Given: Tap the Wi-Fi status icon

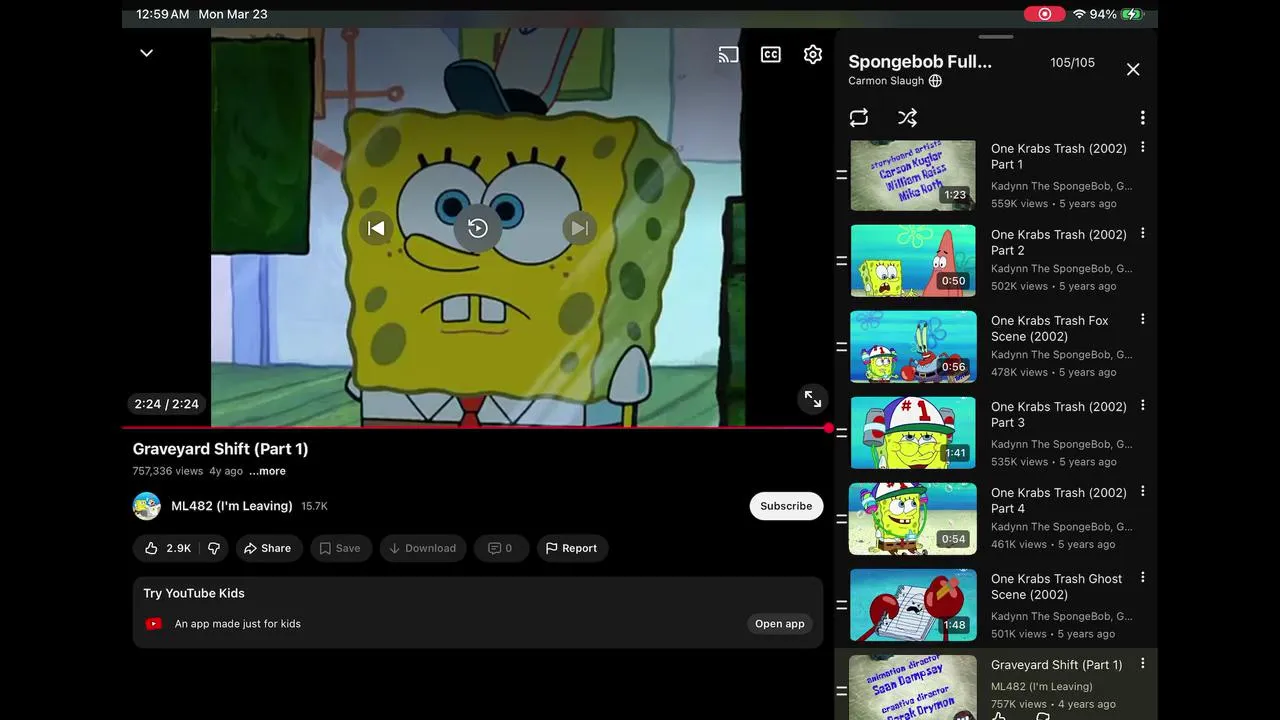Looking at the screenshot, I should (x=1079, y=14).
